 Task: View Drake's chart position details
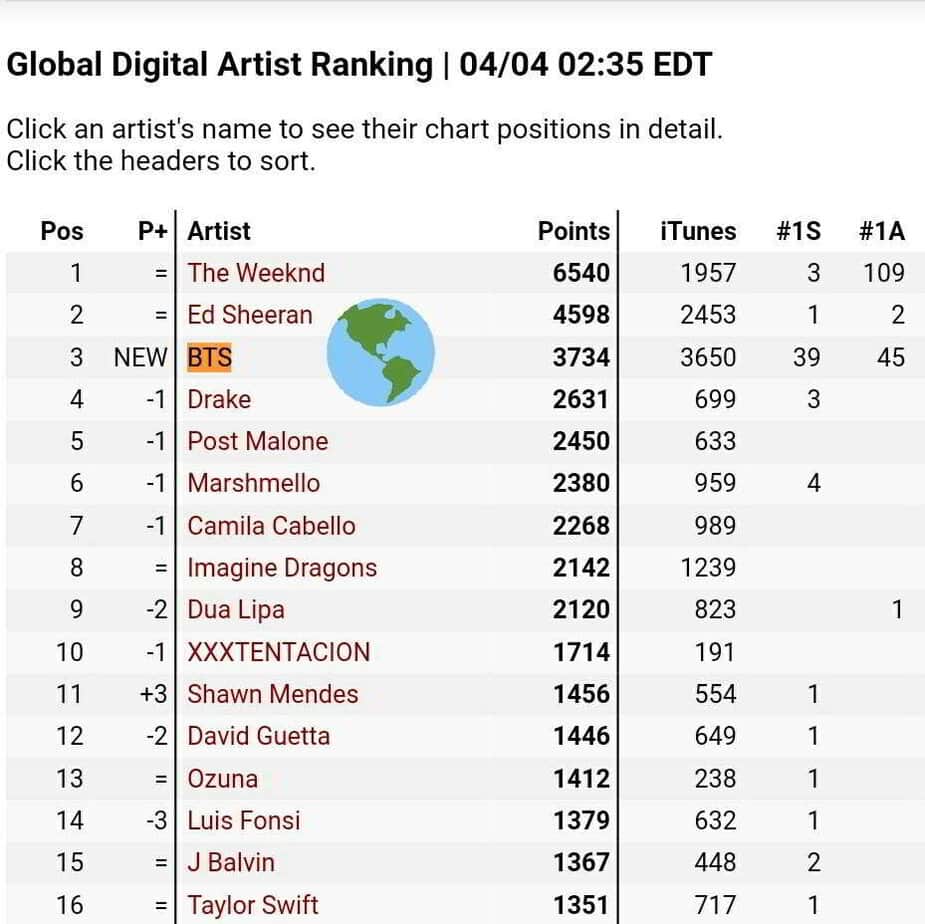coord(219,399)
